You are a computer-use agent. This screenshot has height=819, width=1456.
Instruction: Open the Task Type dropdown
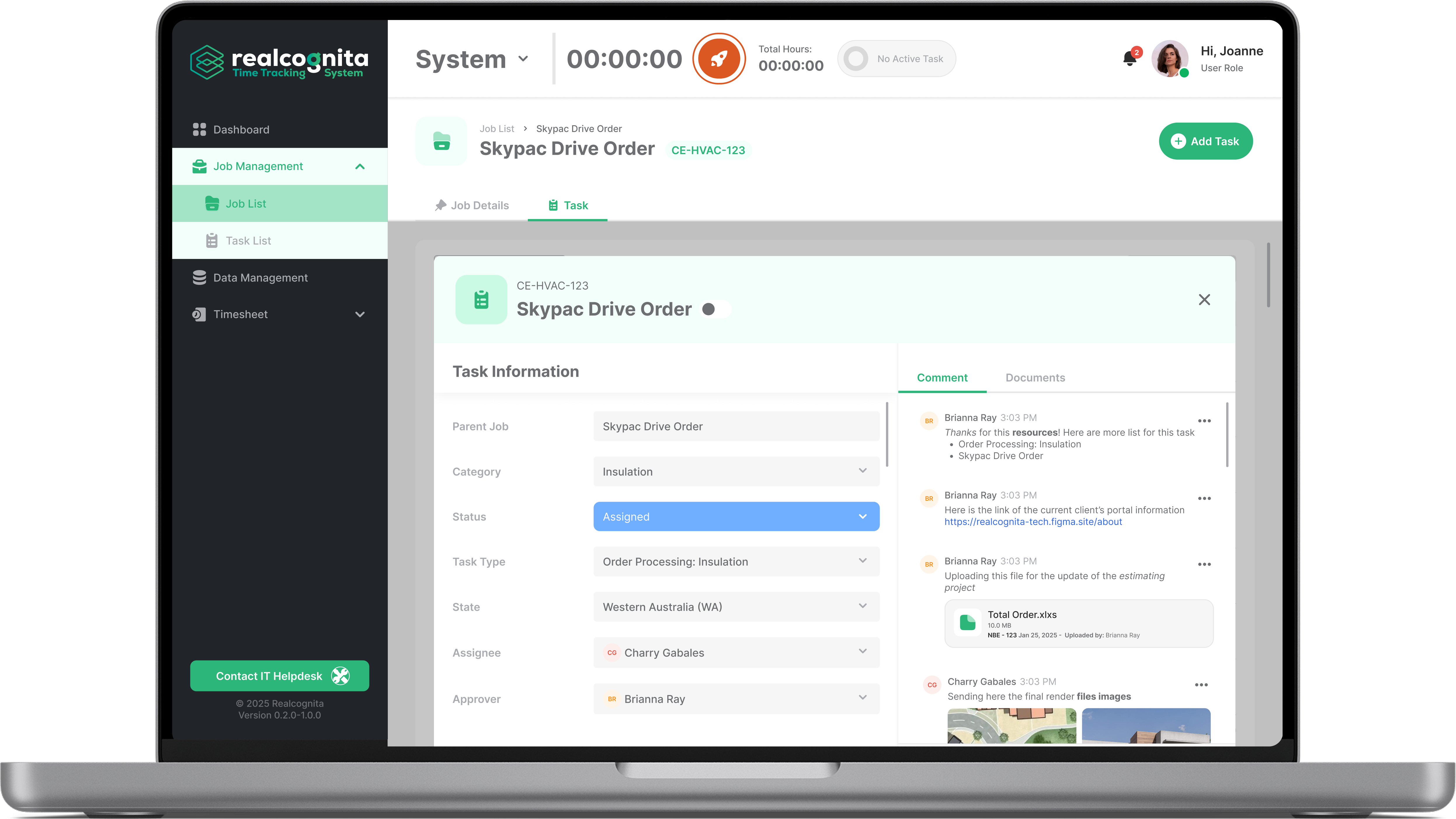click(736, 562)
